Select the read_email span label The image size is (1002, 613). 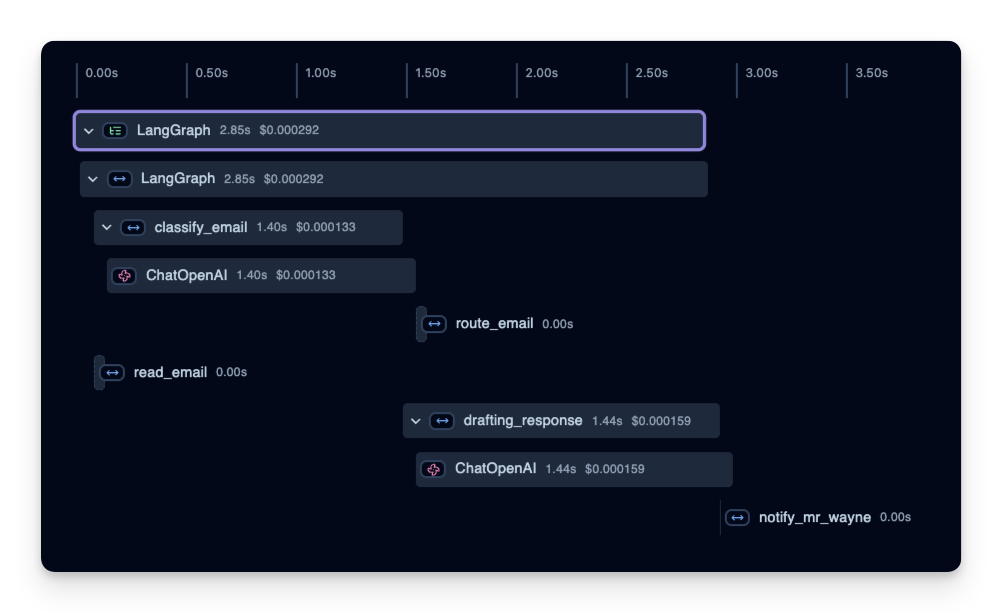[170, 372]
